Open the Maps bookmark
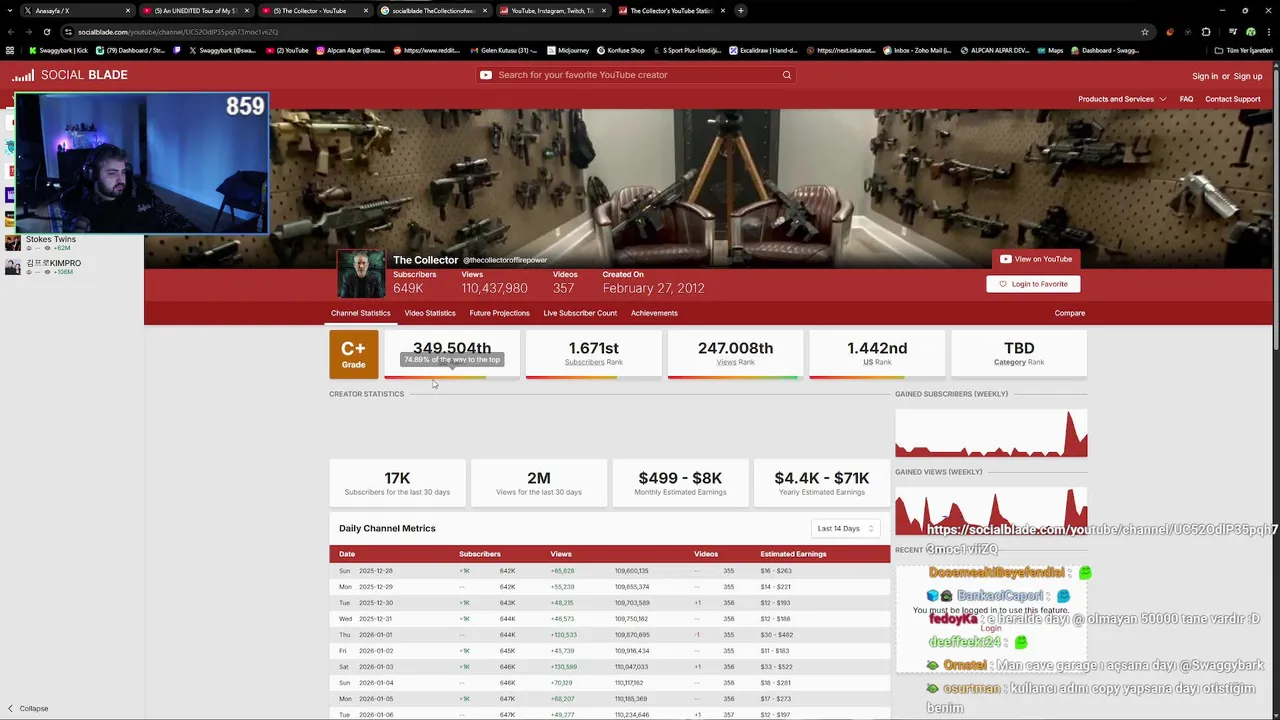This screenshot has height=720, width=1280. pos(1049,50)
